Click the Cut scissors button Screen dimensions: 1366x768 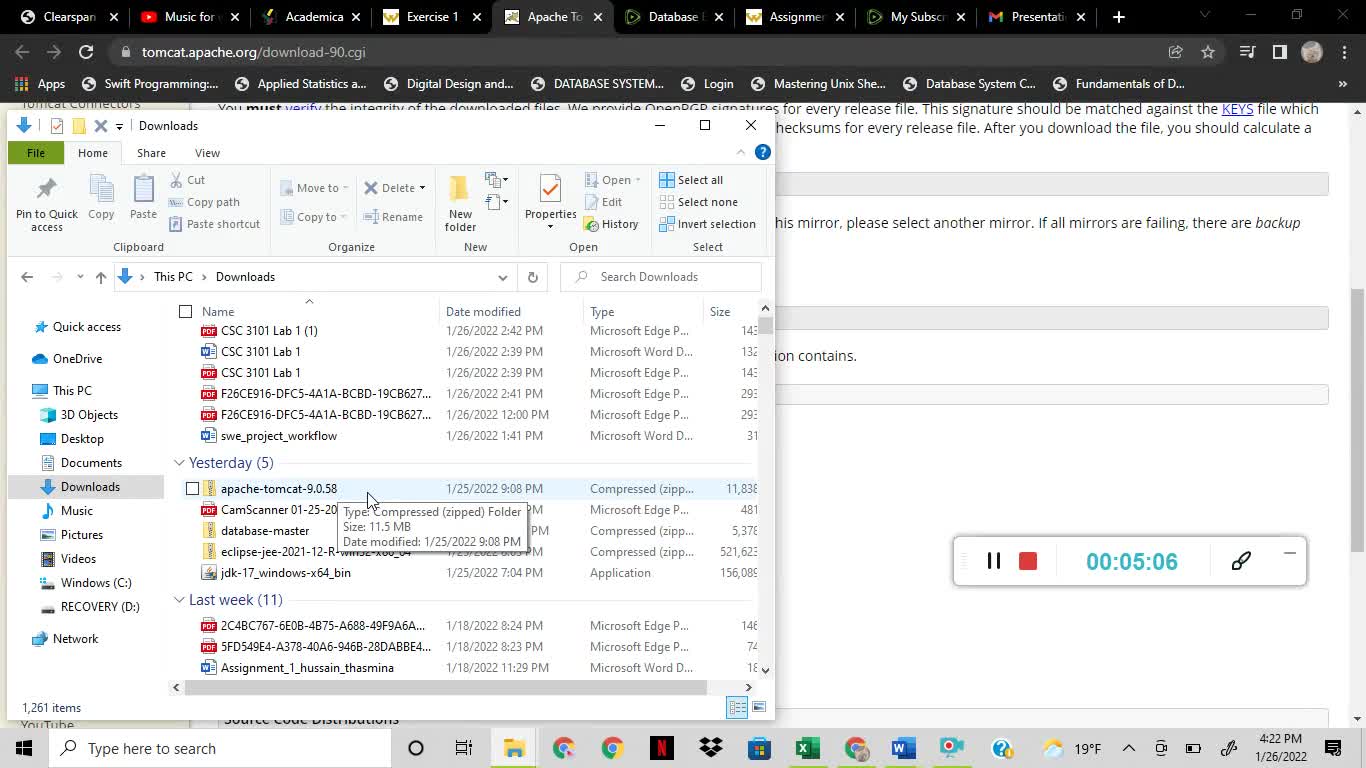pyautogui.click(x=187, y=180)
